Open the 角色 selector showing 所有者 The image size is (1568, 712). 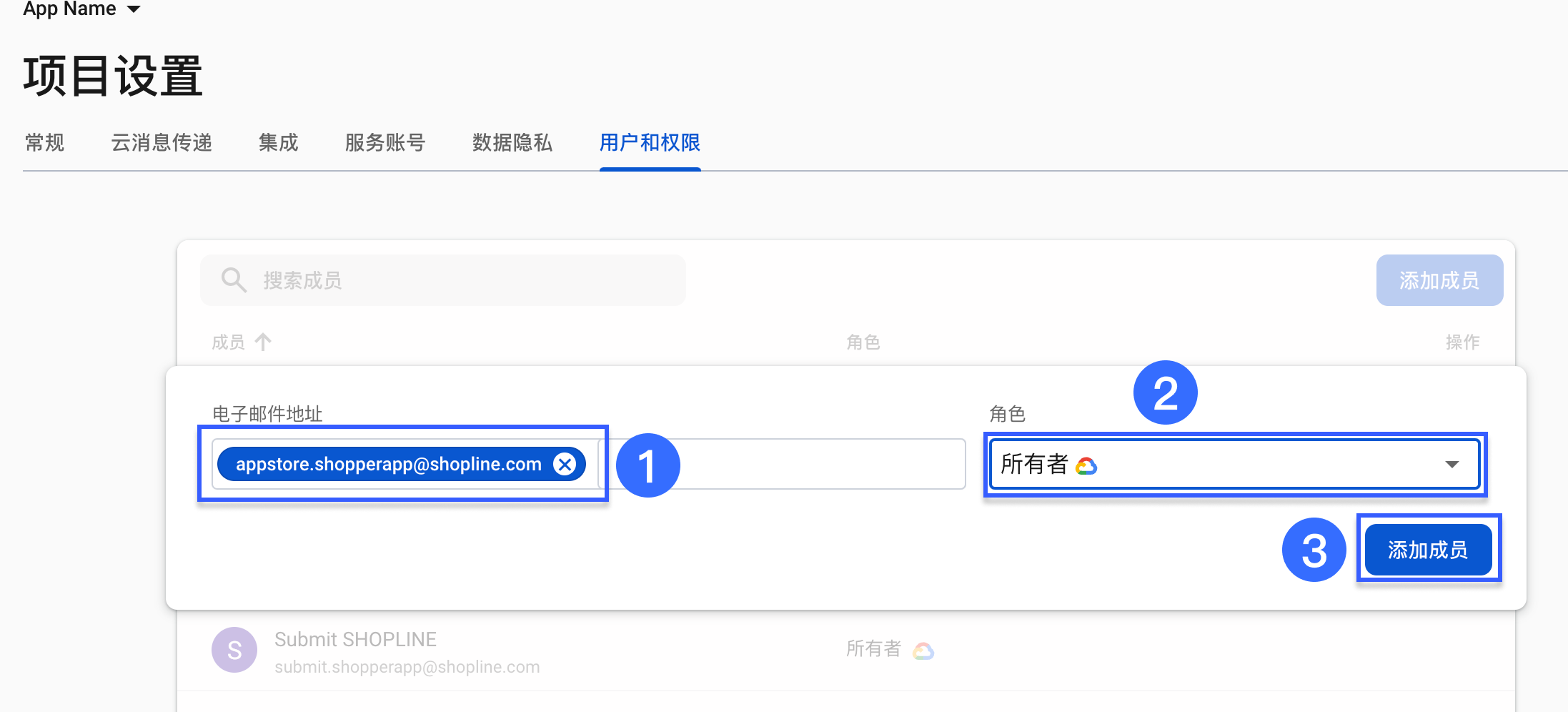pyautogui.click(x=1235, y=465)
